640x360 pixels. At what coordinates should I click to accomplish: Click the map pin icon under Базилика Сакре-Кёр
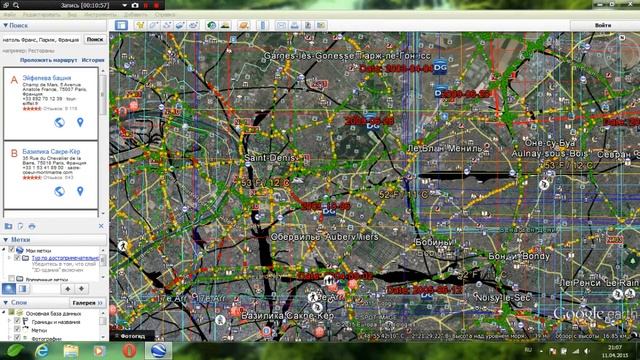[80, 191]
